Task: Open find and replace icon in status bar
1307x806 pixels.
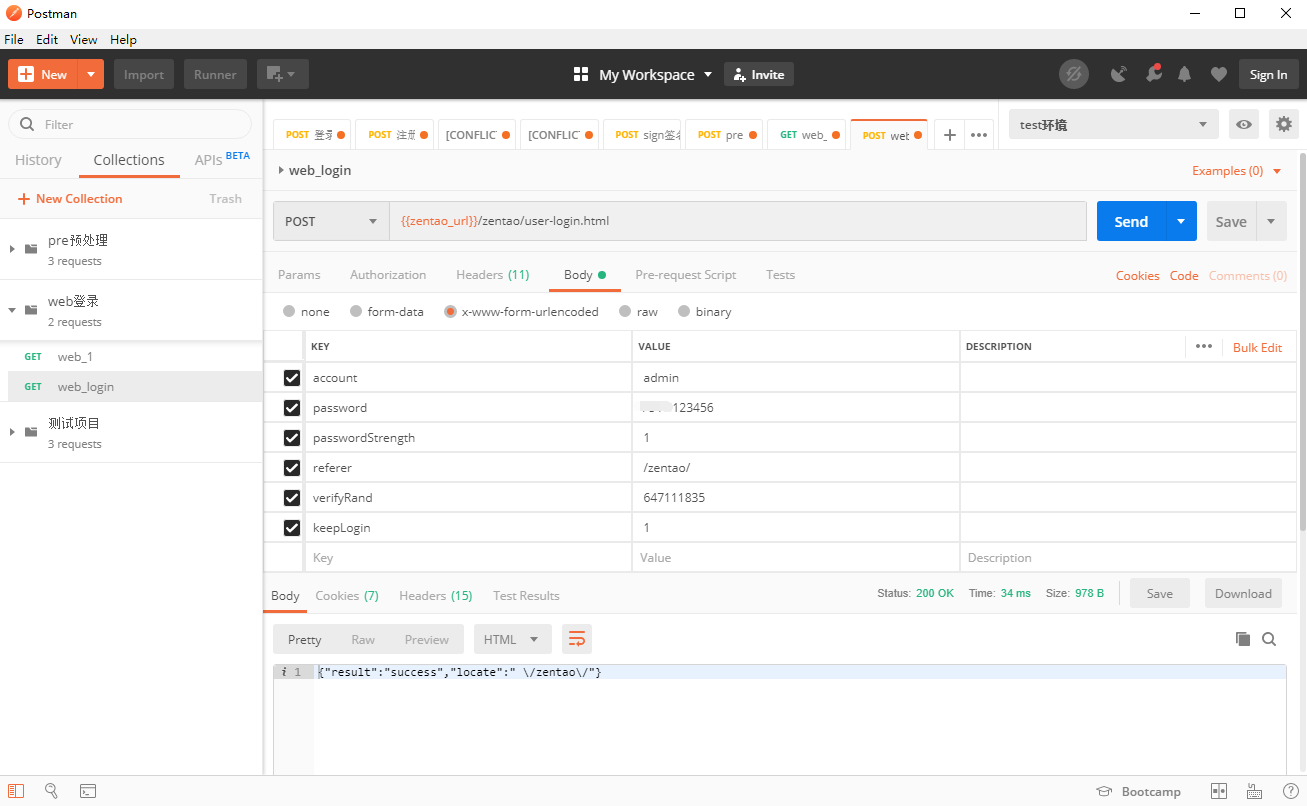Action: 52,791
